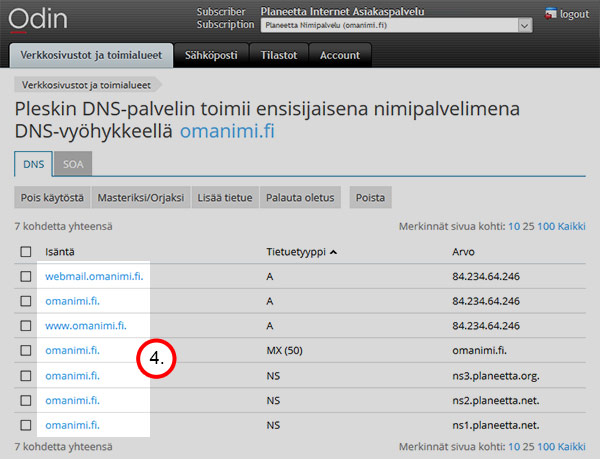Open the Account tab
The height and width of the screenshot is (459, 600).
[x=340, y=55]
